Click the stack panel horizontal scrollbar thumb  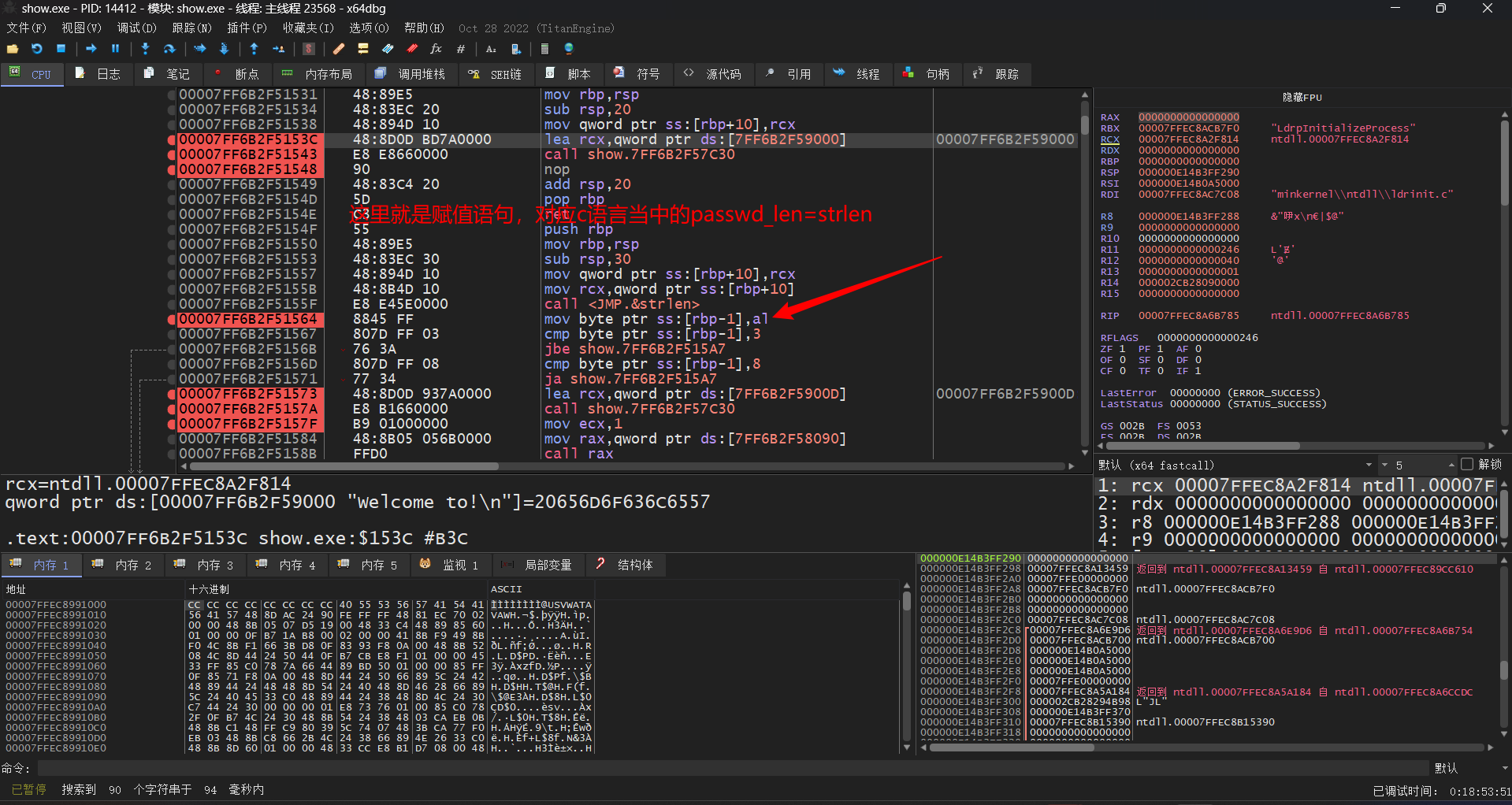pos(1012,747)
